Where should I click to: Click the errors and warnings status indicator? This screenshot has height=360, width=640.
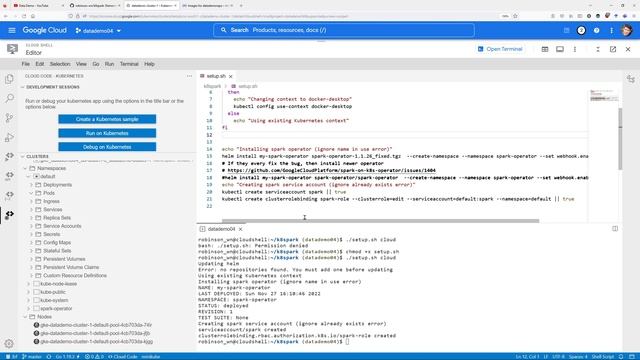pyautogui.click(x=94, y=356)
